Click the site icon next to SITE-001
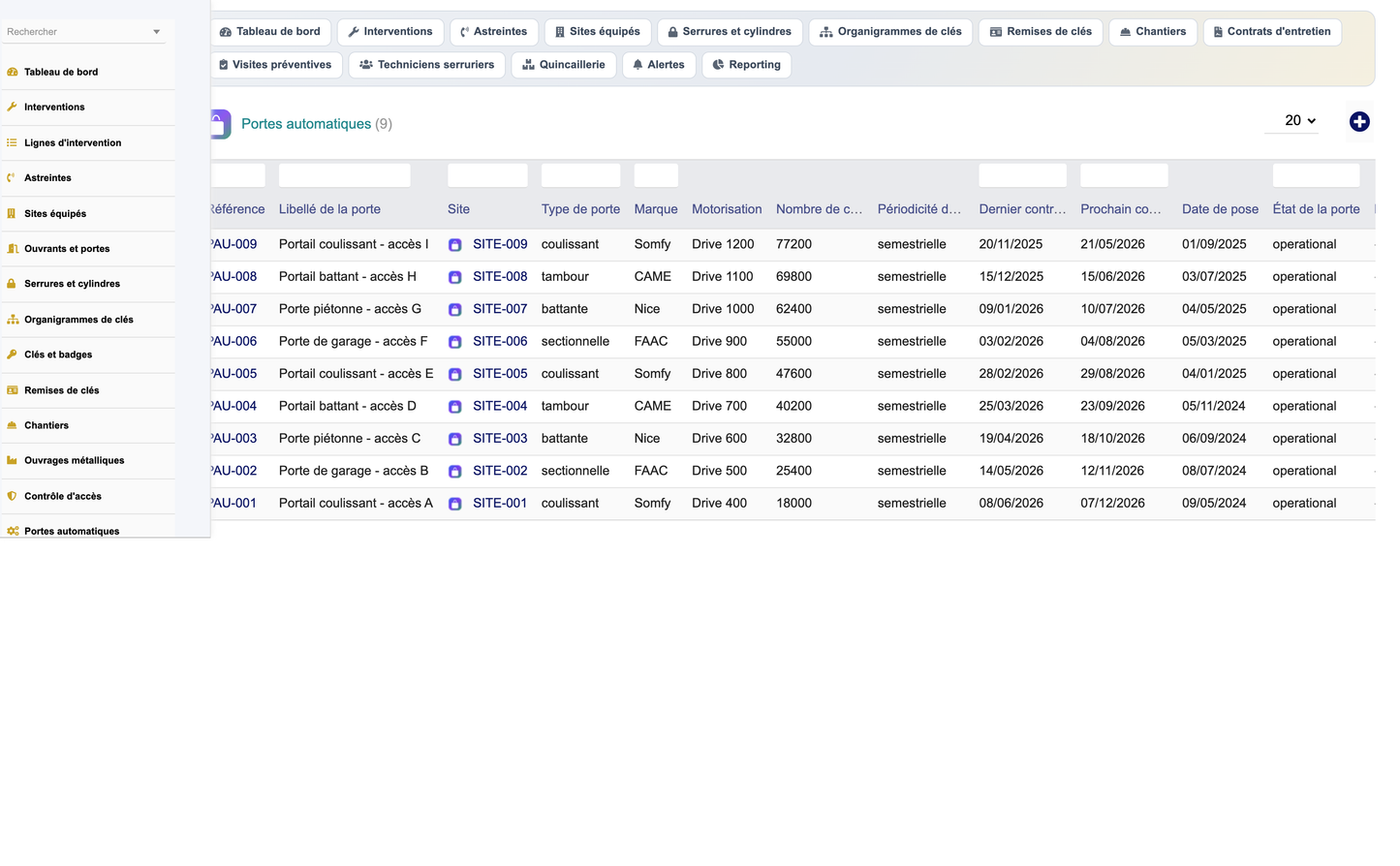Viewport: 1400px width, 866px height. pos(454,504)
